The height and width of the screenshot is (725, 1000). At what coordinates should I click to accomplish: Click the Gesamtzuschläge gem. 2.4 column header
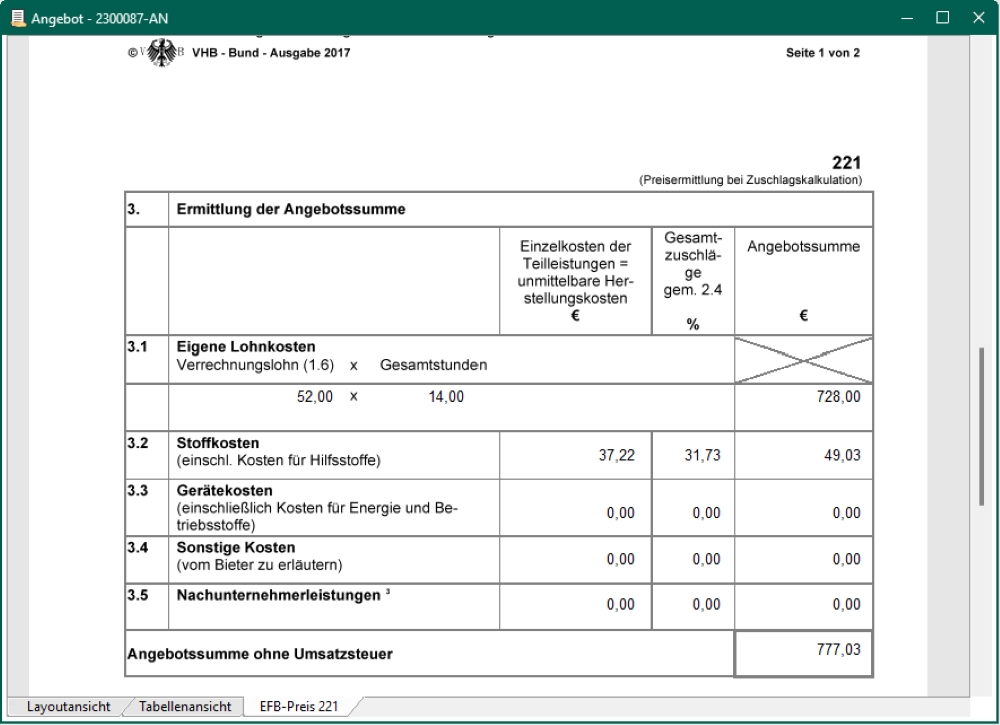(693, 281)
